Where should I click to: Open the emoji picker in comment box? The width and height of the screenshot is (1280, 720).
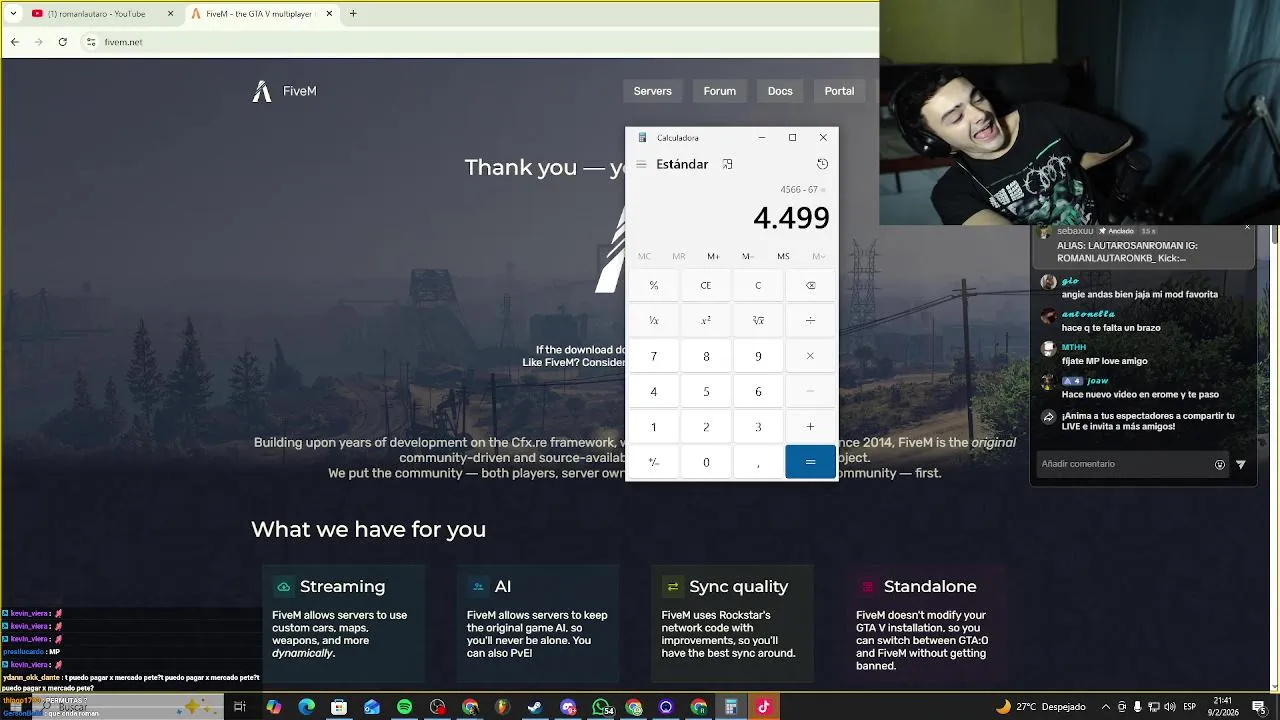click(1219, 464)
